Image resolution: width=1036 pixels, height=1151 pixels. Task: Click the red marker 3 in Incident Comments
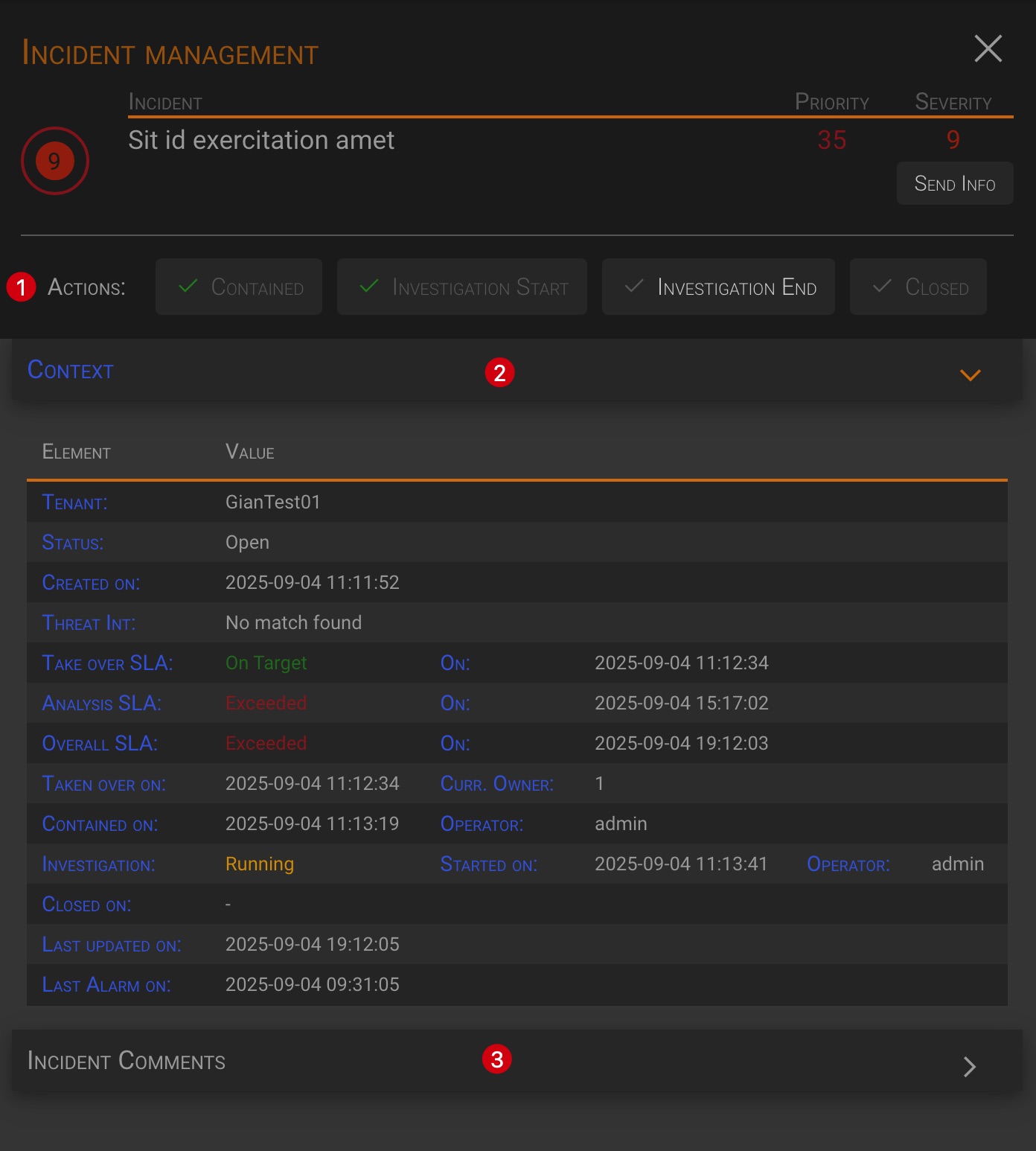(x=496, y=1059)
